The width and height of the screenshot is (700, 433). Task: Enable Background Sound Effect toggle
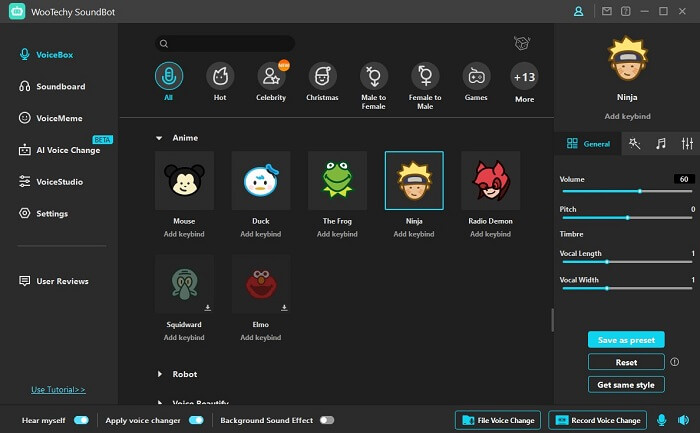(327, 420)
